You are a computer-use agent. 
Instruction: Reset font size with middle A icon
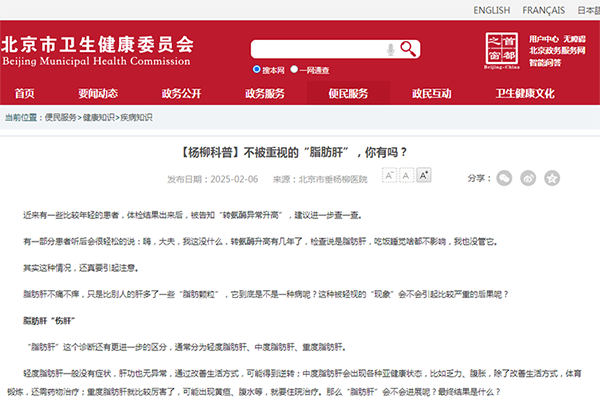point(407,176)
